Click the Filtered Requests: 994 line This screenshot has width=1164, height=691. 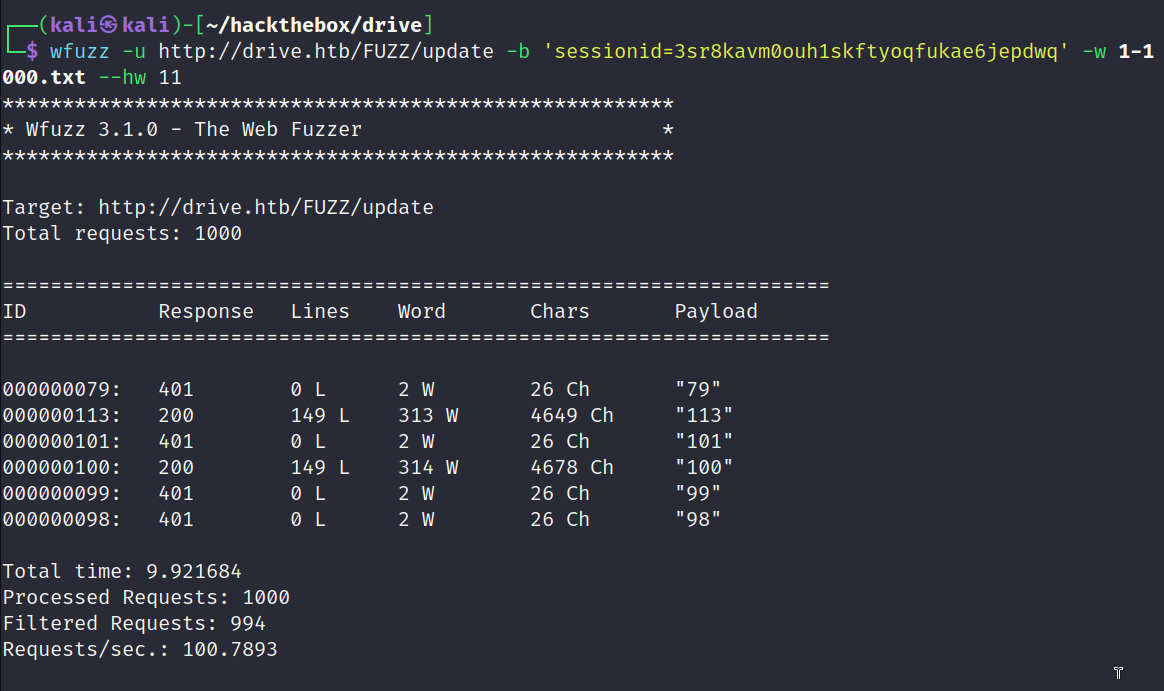(x=134, y=623)
